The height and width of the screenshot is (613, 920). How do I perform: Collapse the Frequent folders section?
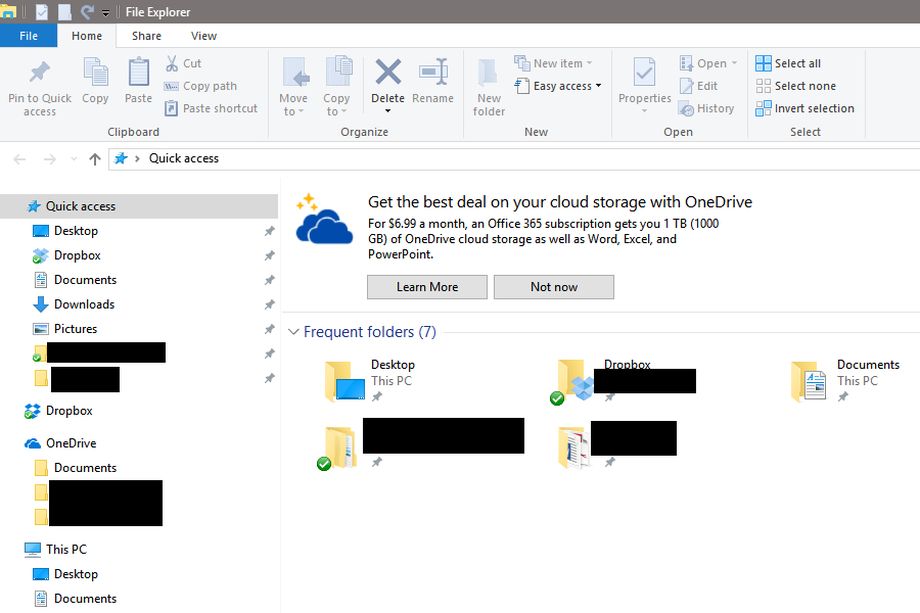coord(293,332)
